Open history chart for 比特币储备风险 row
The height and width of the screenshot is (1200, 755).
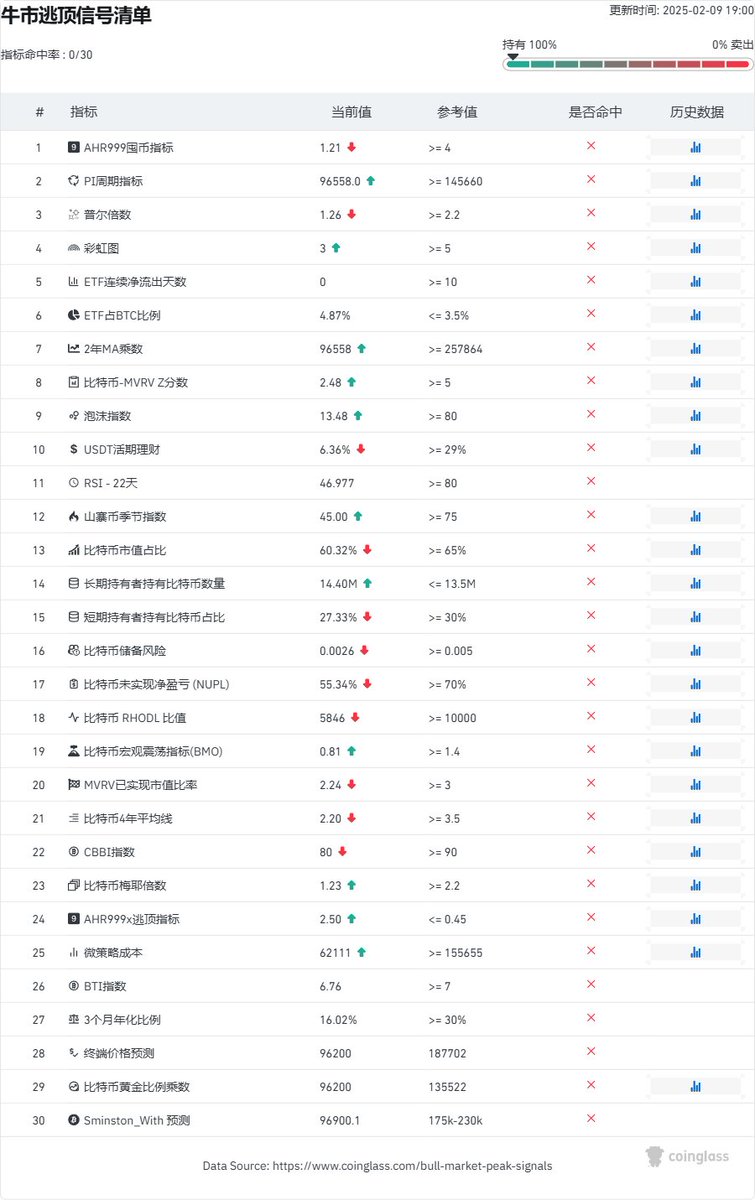tap(695, 650)
